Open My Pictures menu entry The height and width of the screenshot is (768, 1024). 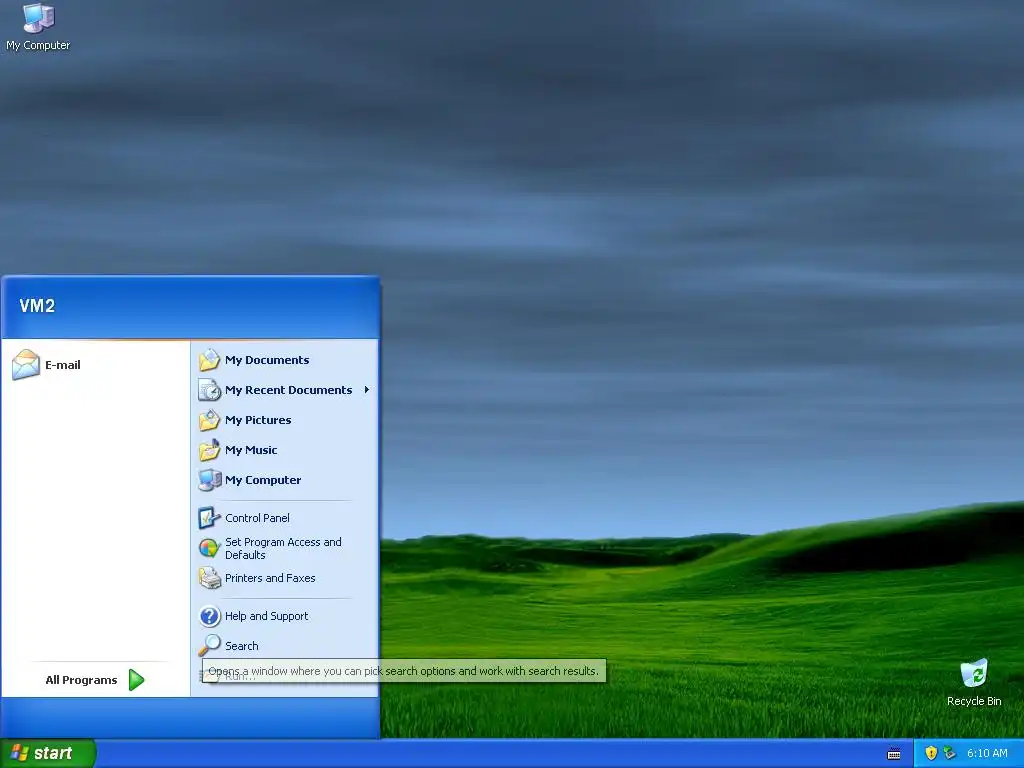285,420
